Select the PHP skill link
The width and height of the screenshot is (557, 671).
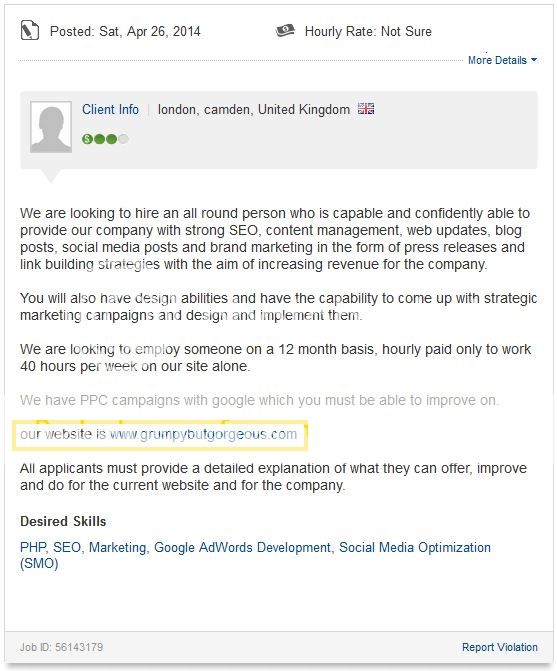pyautogui.click(x=33, y=547)
